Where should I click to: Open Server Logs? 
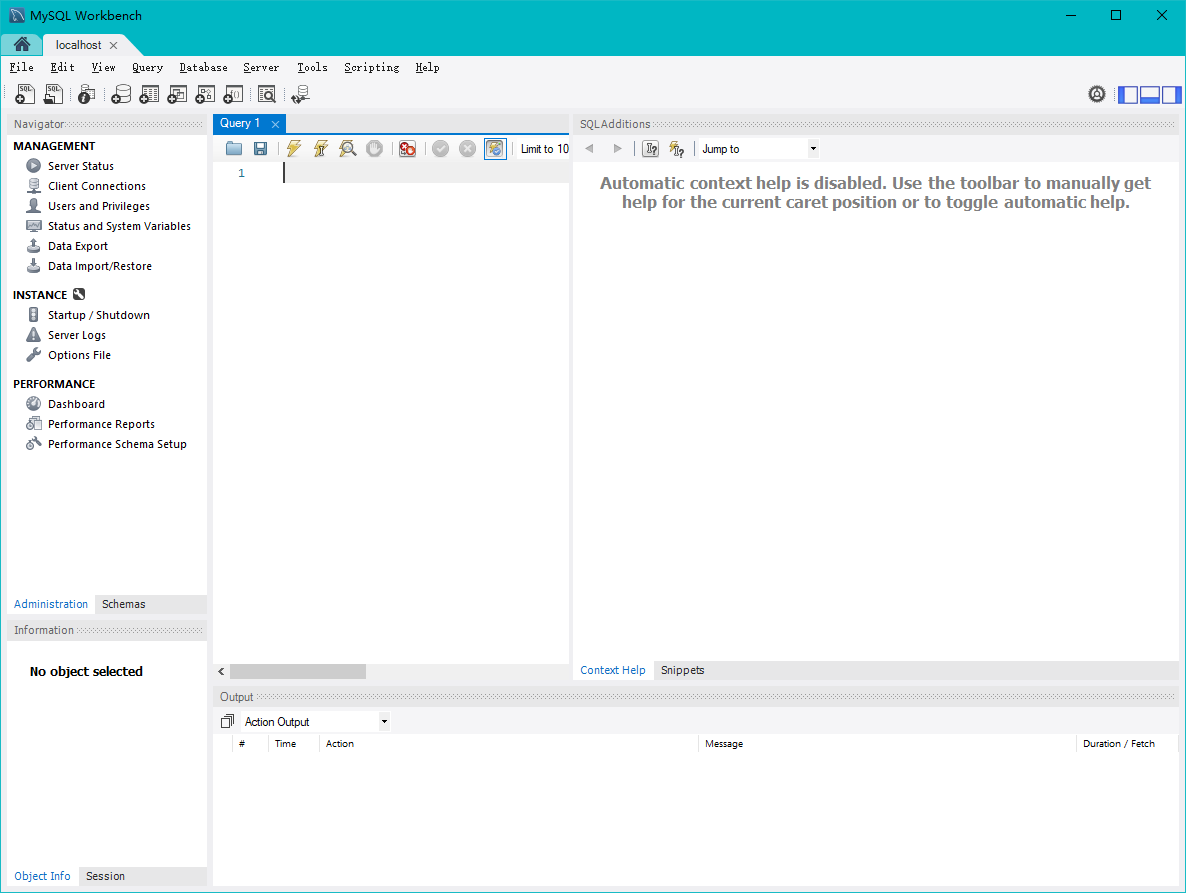pos(76,335)
